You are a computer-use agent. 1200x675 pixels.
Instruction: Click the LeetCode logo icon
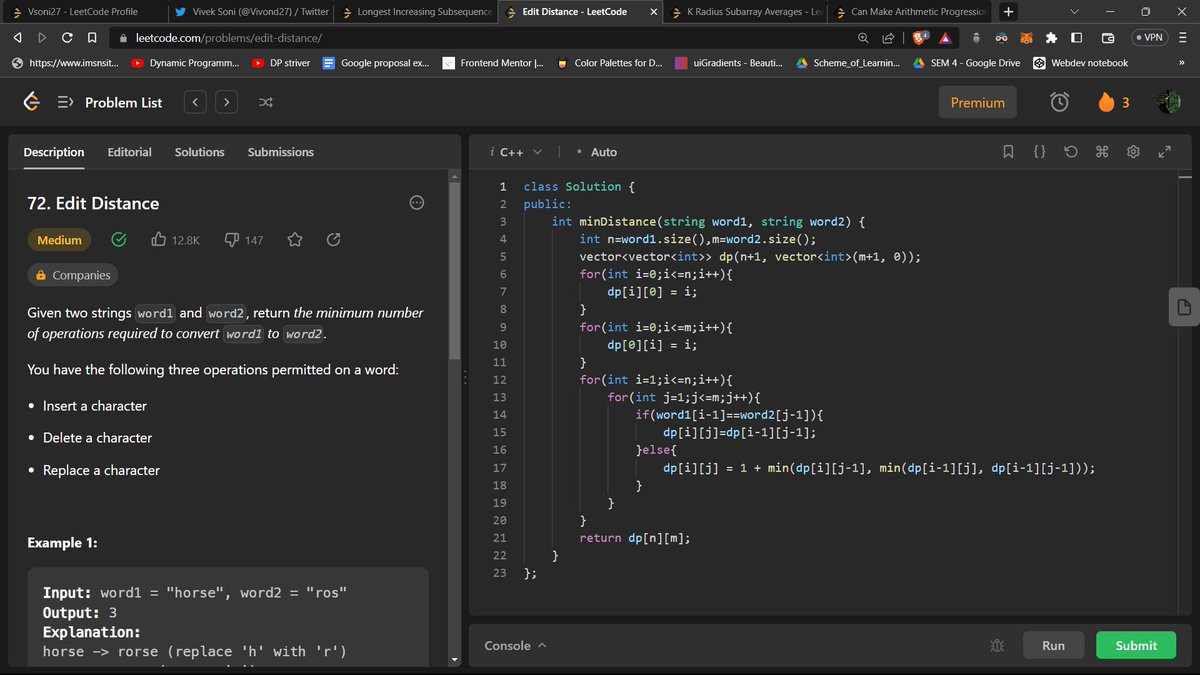click(x=32, y=102)
